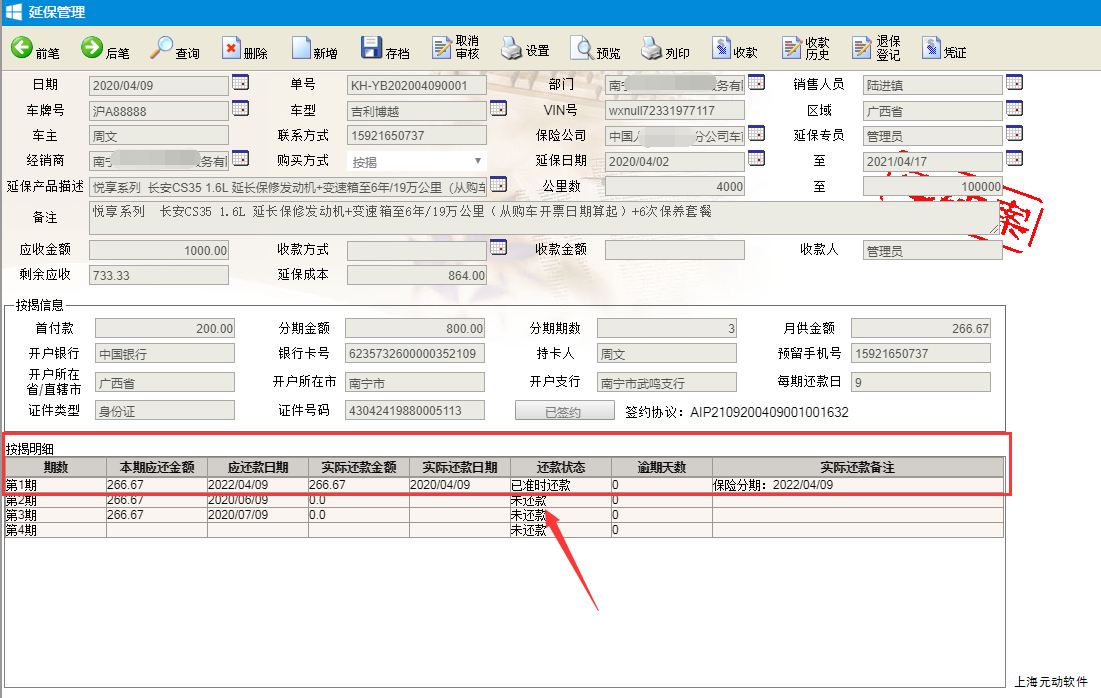Click the 删除 delete icon
Screen dimensions: 1101x698
click(232, 47)
